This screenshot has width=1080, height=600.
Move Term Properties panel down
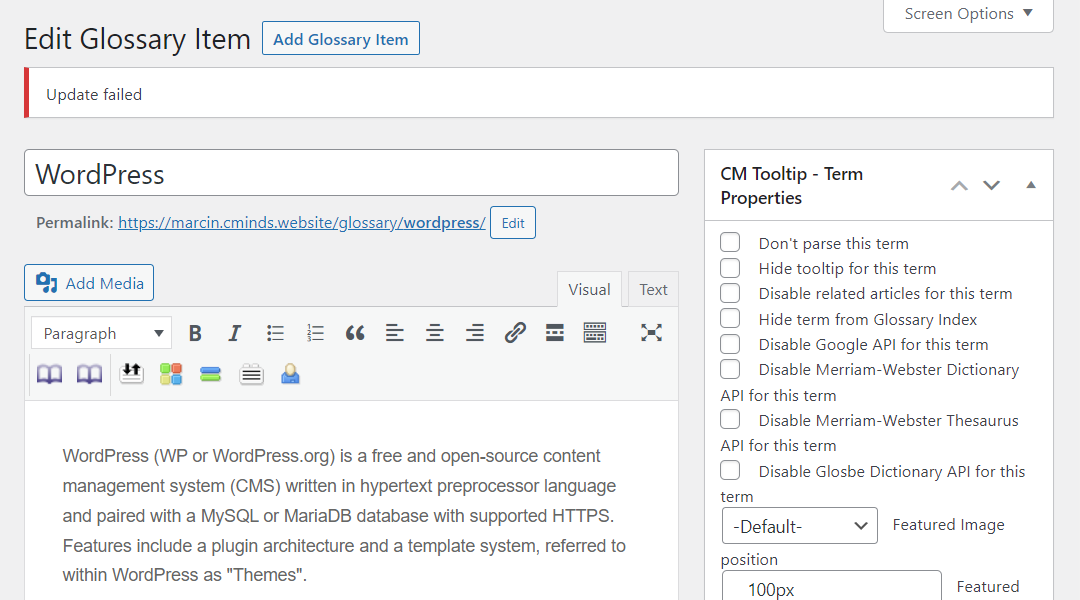[x=991, y=185]
